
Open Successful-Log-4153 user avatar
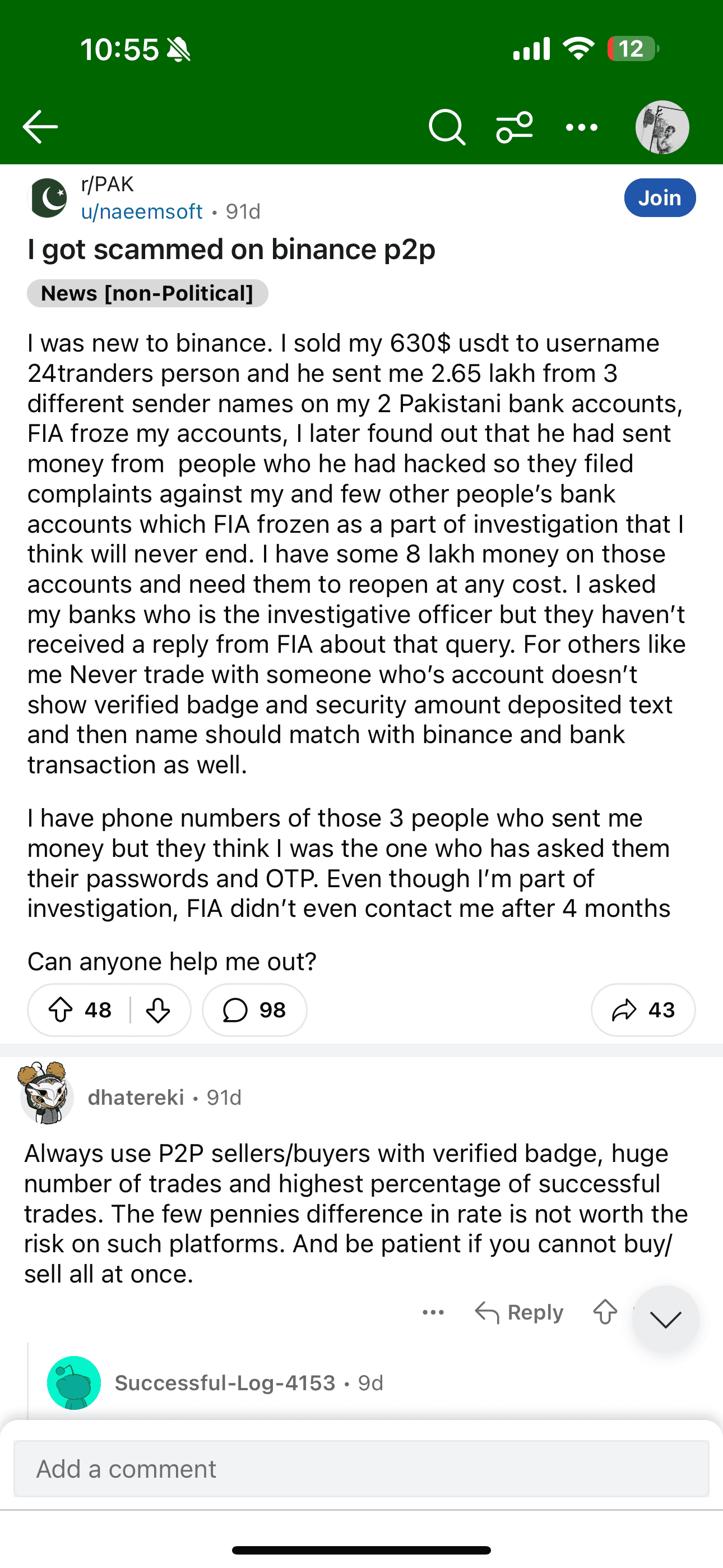coord(74,1382)
